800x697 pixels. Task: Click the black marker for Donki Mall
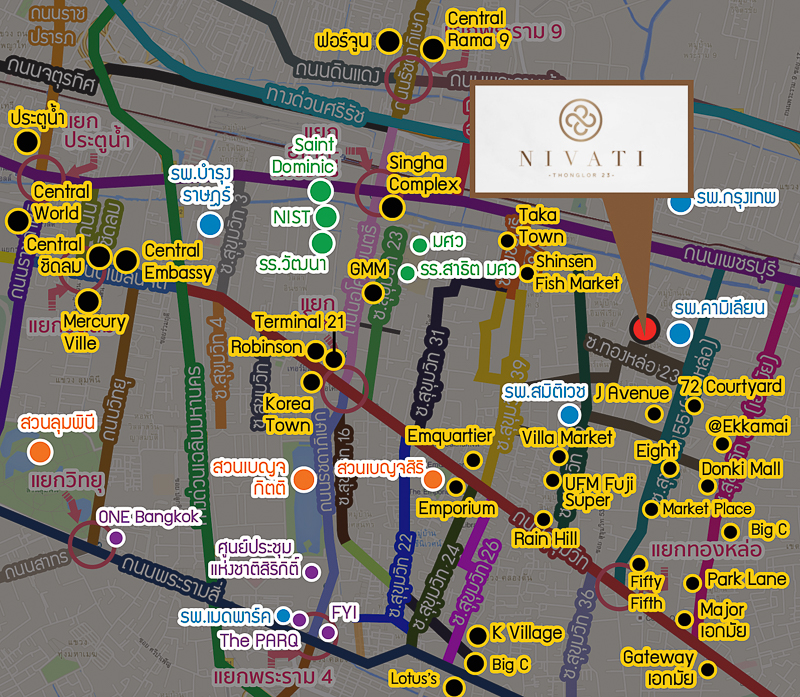708,486
